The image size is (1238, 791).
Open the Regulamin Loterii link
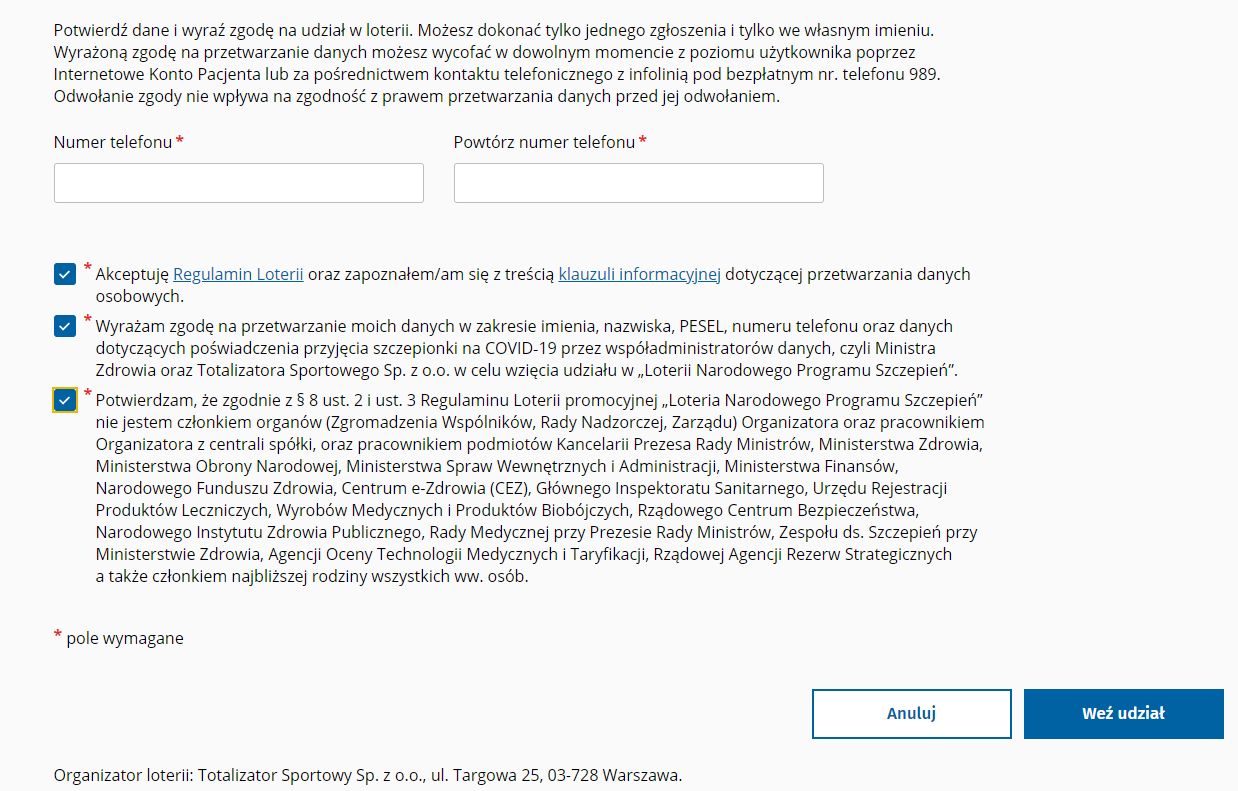(238, 274)
